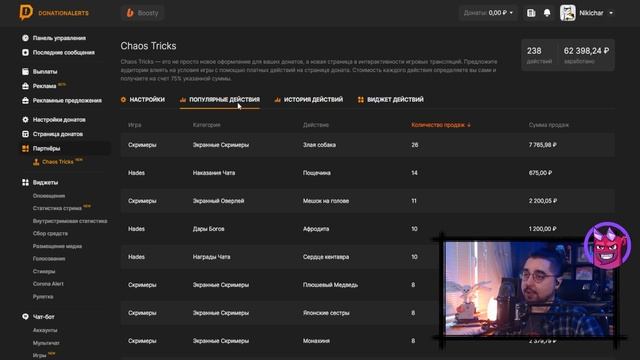640x360 pixels.
Task: Open Последние сообщения in sidebar
Action: point(64,52)
